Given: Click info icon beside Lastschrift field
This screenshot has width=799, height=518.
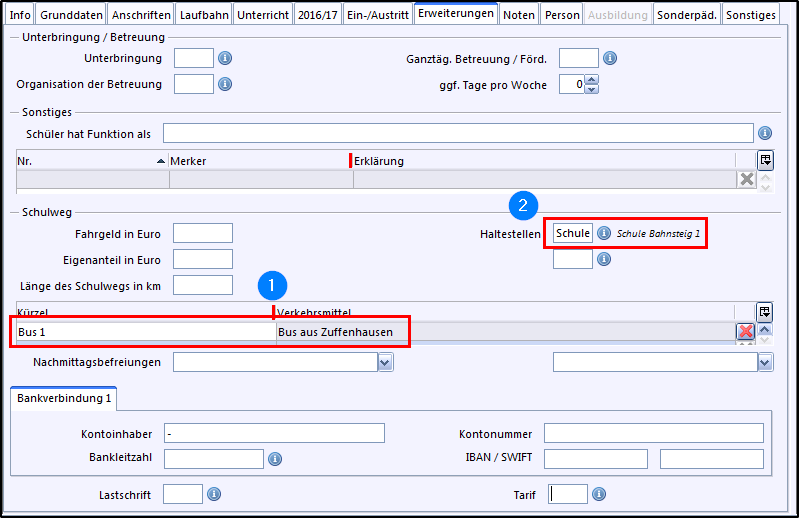Looking at the screenshot, I should 214,494.
